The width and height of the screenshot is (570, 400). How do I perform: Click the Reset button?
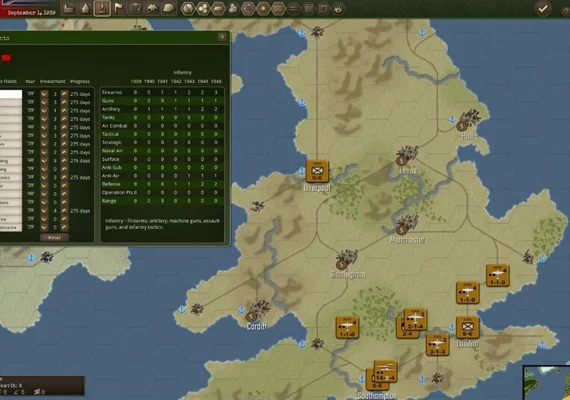click(54, 237)
